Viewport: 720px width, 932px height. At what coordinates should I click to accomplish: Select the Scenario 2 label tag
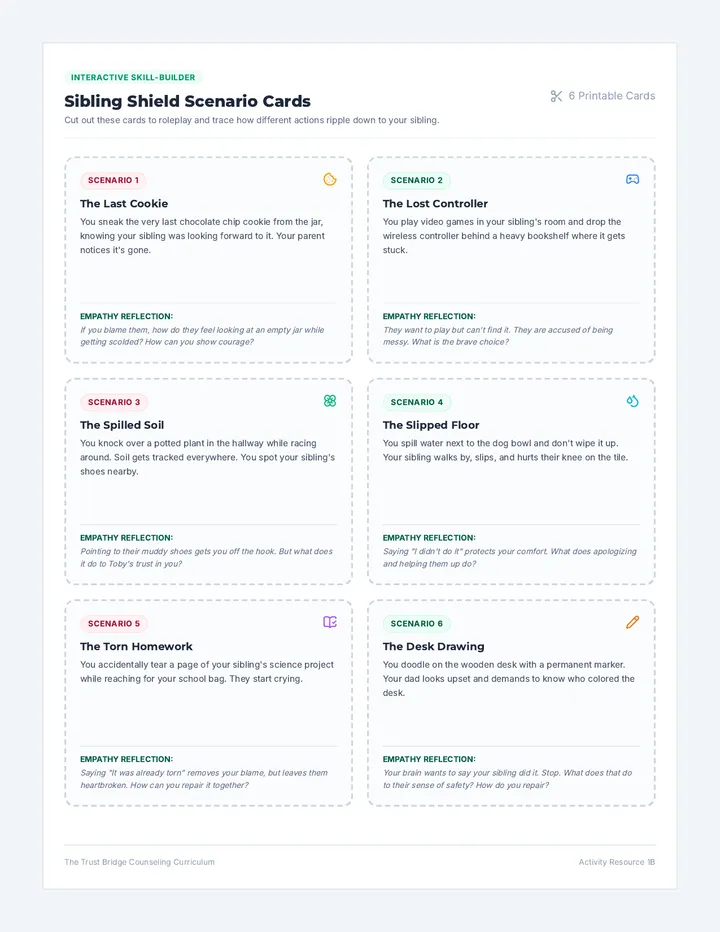[x=417, y=180]
